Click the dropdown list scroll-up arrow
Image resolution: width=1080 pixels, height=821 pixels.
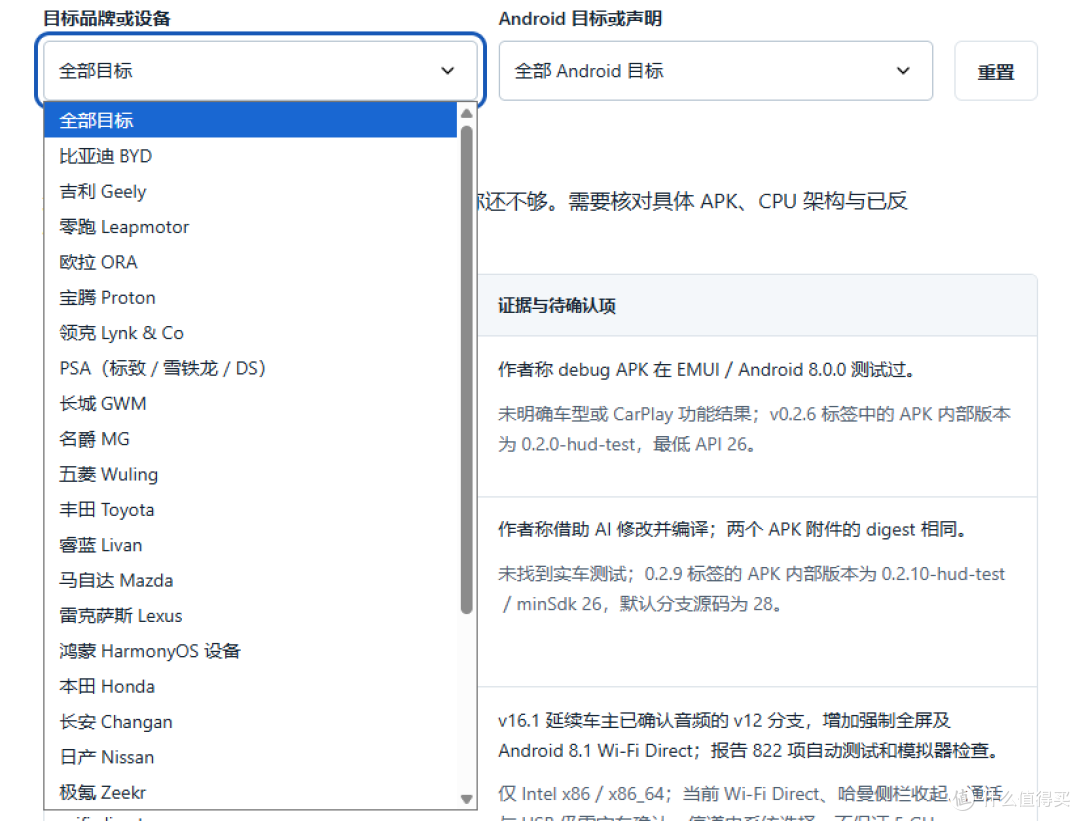point(466,113)
